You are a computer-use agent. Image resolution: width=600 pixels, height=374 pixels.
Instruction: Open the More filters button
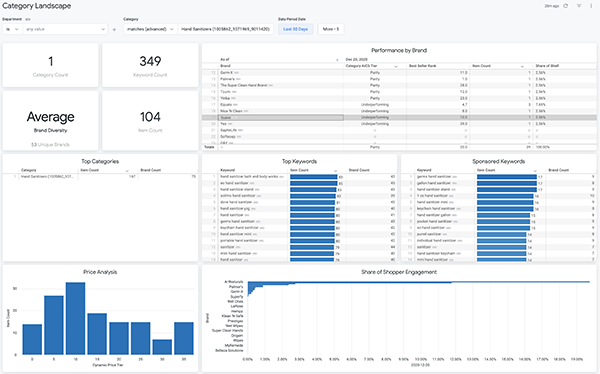[331, 29]
